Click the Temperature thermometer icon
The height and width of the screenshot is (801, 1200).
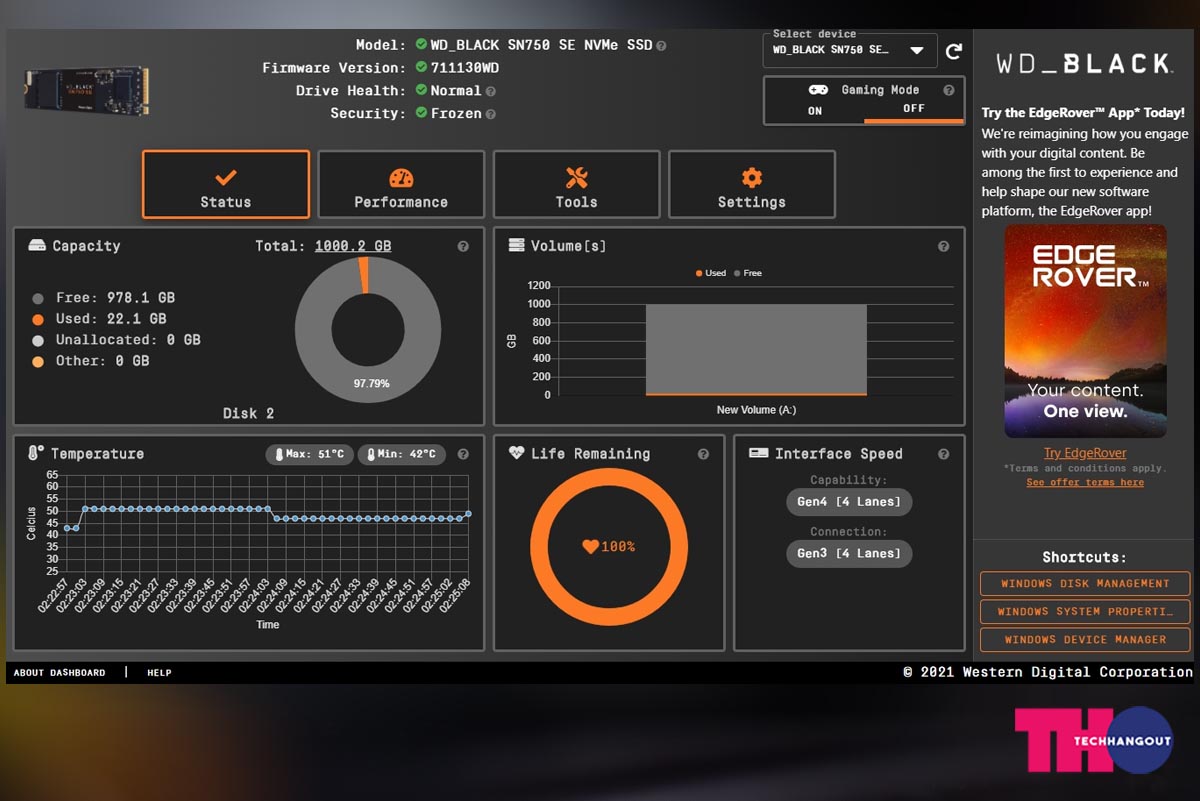pos(36,453)
